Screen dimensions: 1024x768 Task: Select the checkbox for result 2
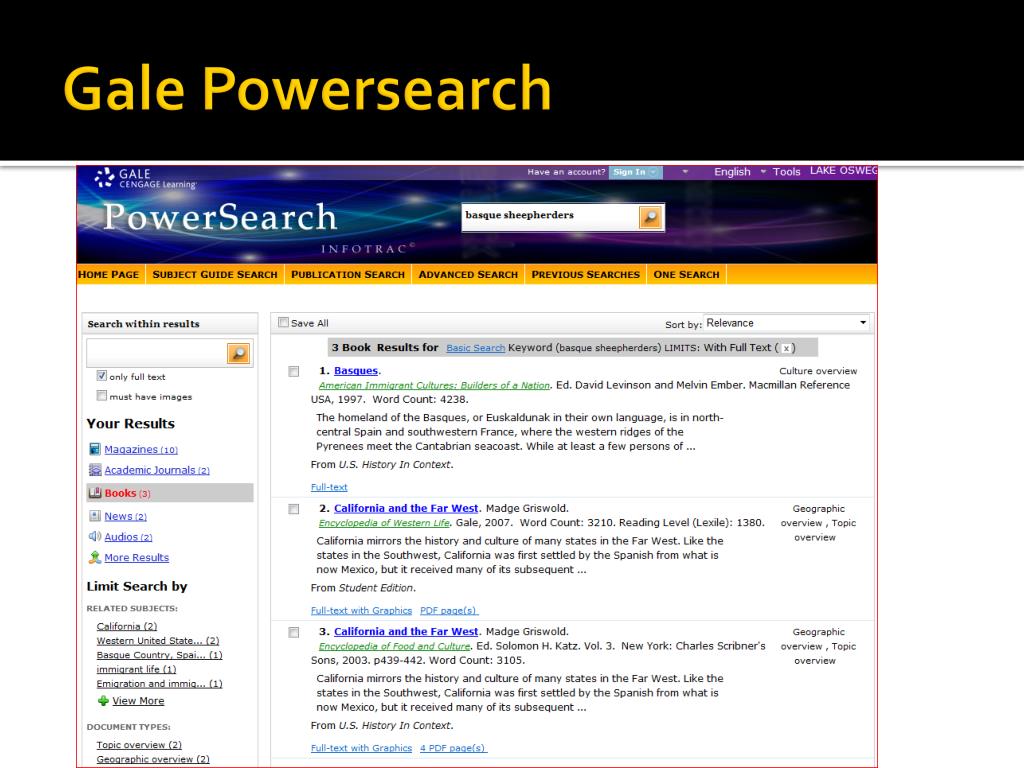tap(294, 509)
